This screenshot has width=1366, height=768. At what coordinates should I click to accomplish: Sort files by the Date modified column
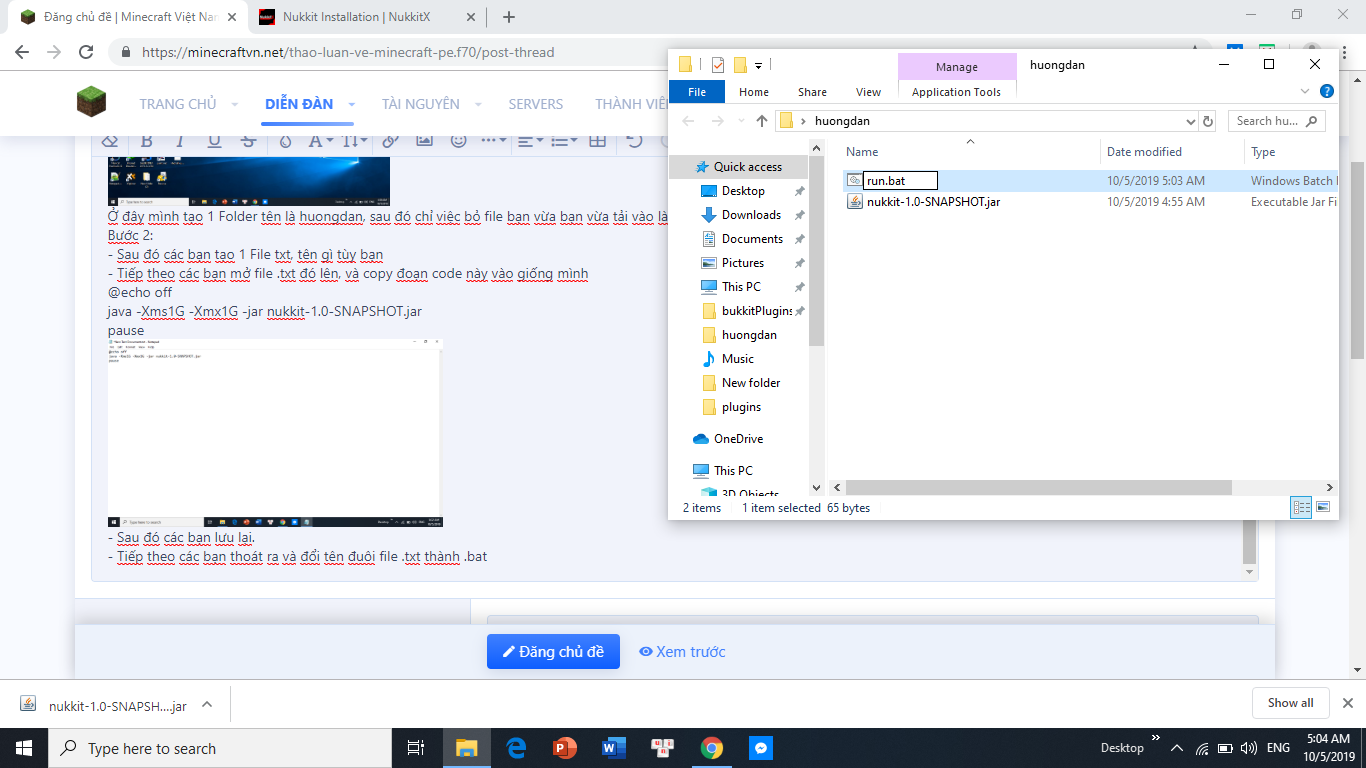pos(1144,152)
